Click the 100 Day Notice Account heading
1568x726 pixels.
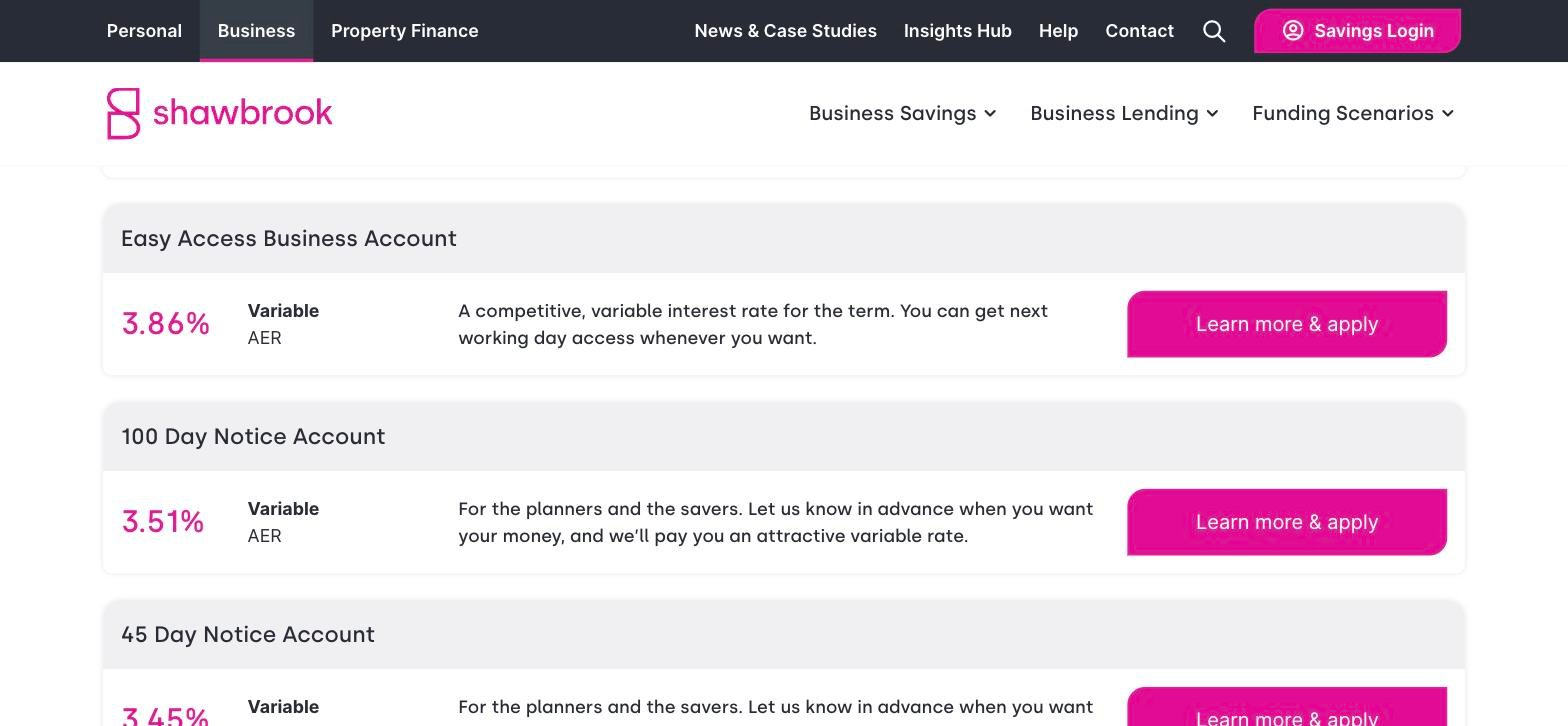(253, 436)
